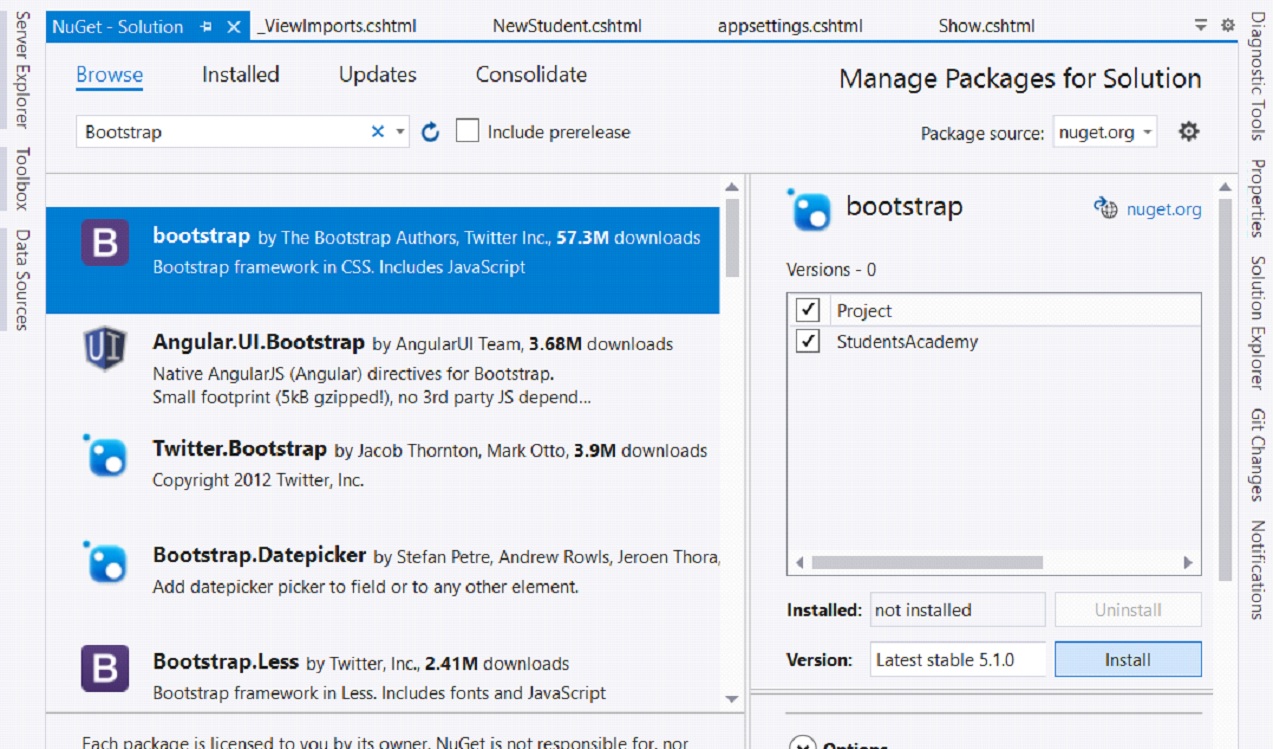Click the Bootstrap.Less package icon
Viewport: 1273px width, 749px height.
(105, 668)
